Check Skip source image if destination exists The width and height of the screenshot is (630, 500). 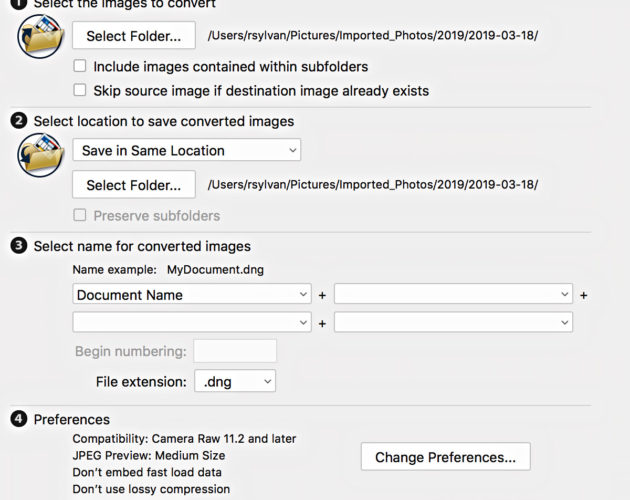[80, 90]
